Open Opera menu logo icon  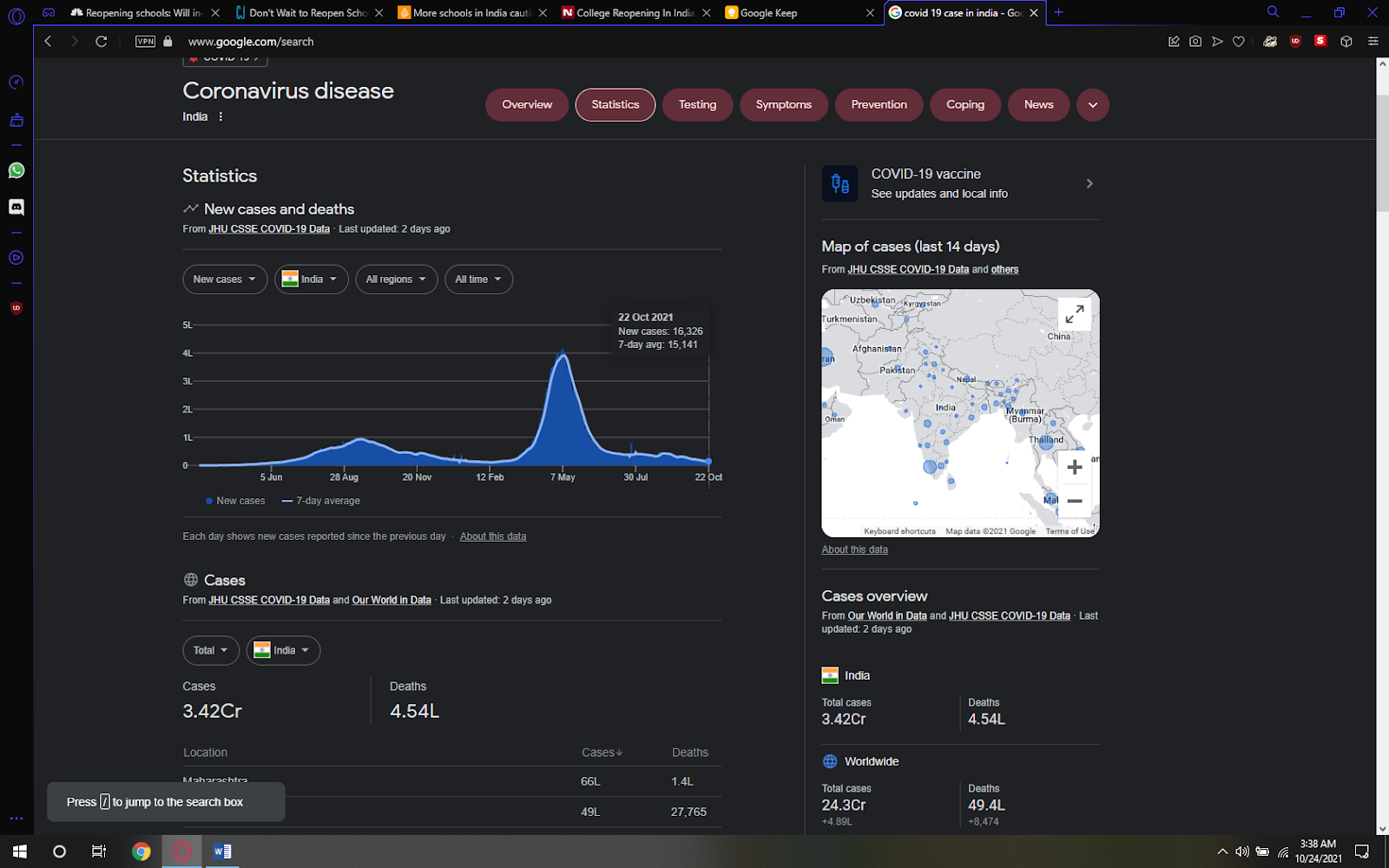click(16, 16)
